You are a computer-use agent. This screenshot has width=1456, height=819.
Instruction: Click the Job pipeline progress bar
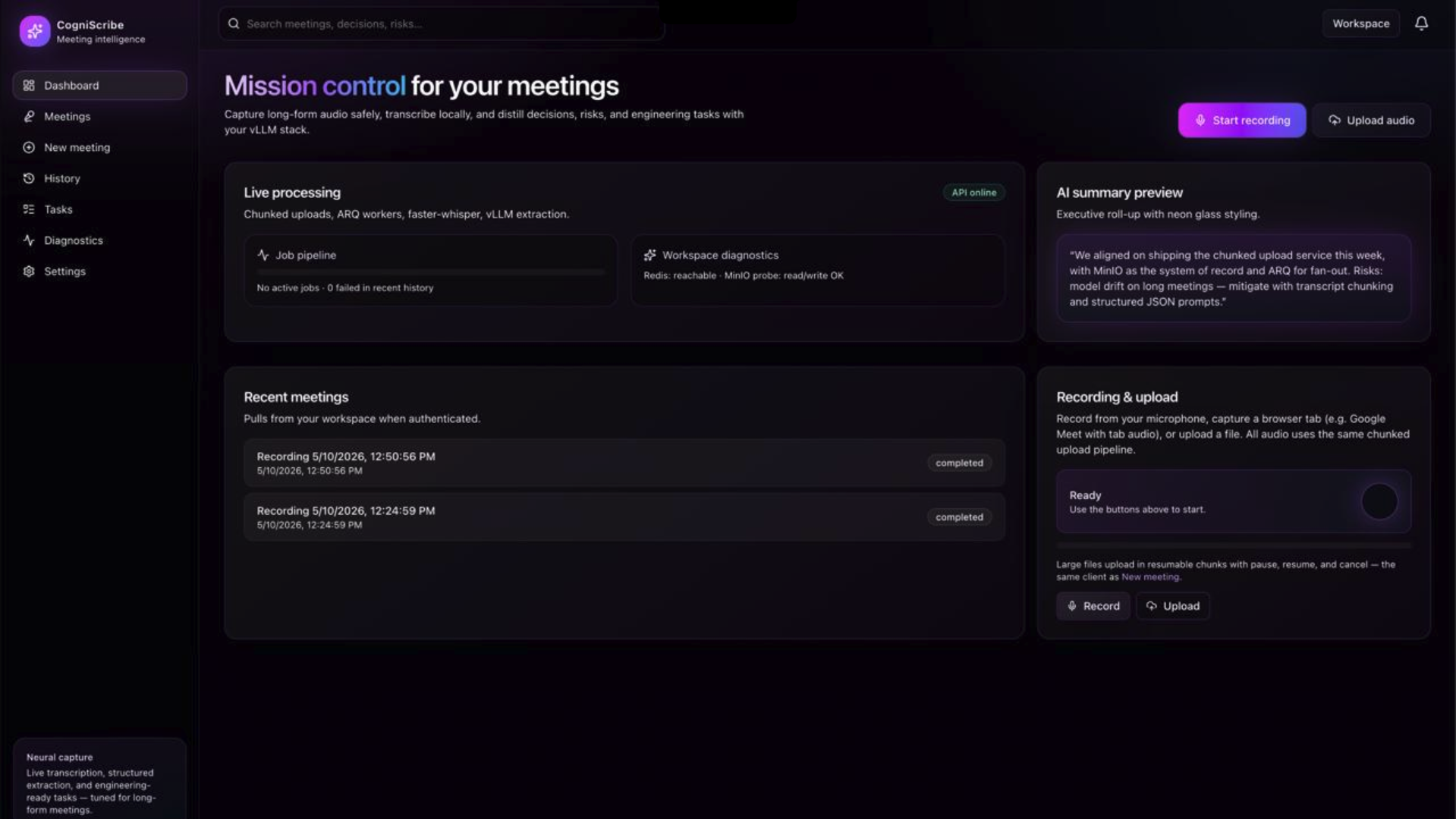[x=430, y=271]
